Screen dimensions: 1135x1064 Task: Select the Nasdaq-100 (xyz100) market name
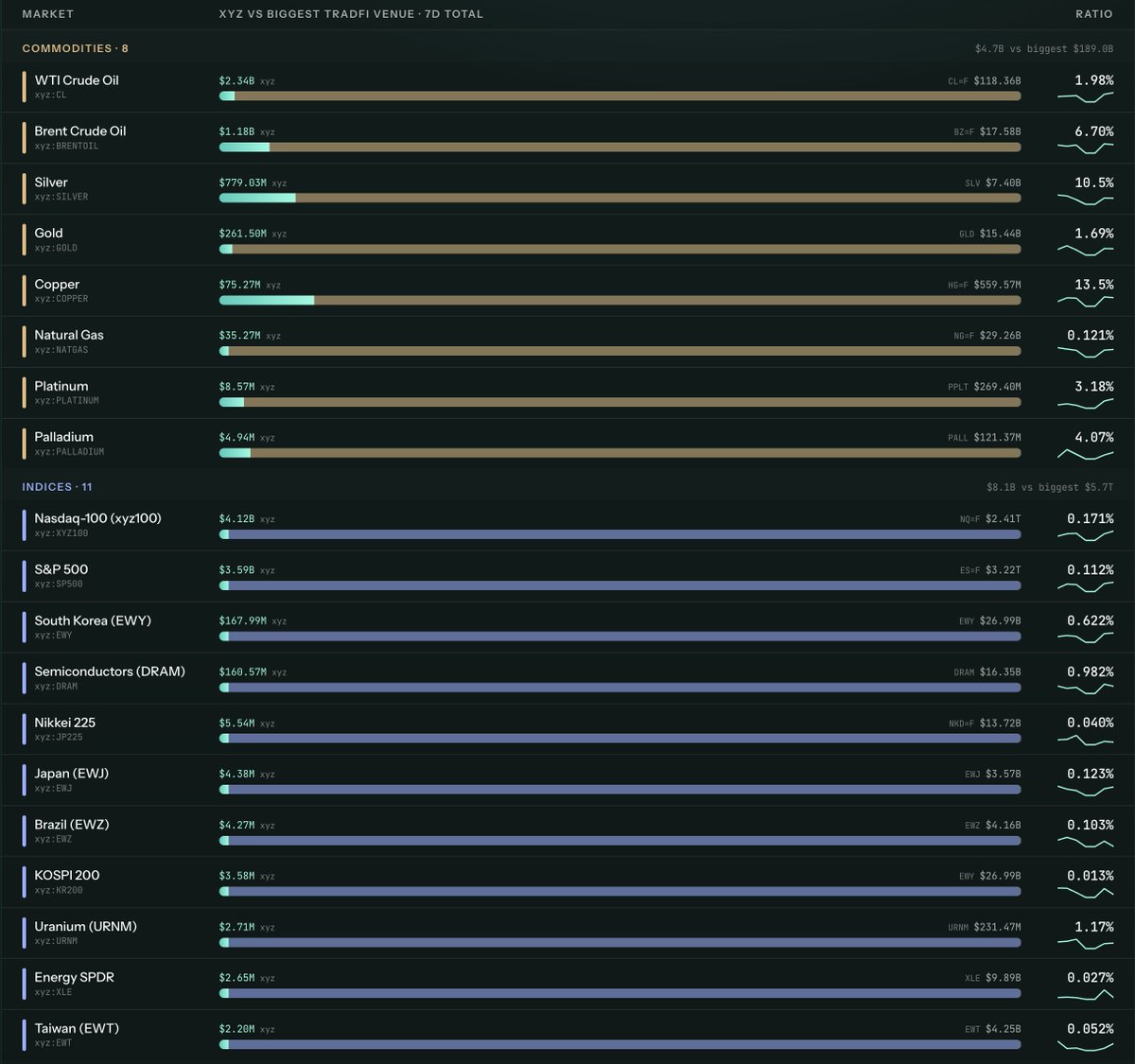98,518
